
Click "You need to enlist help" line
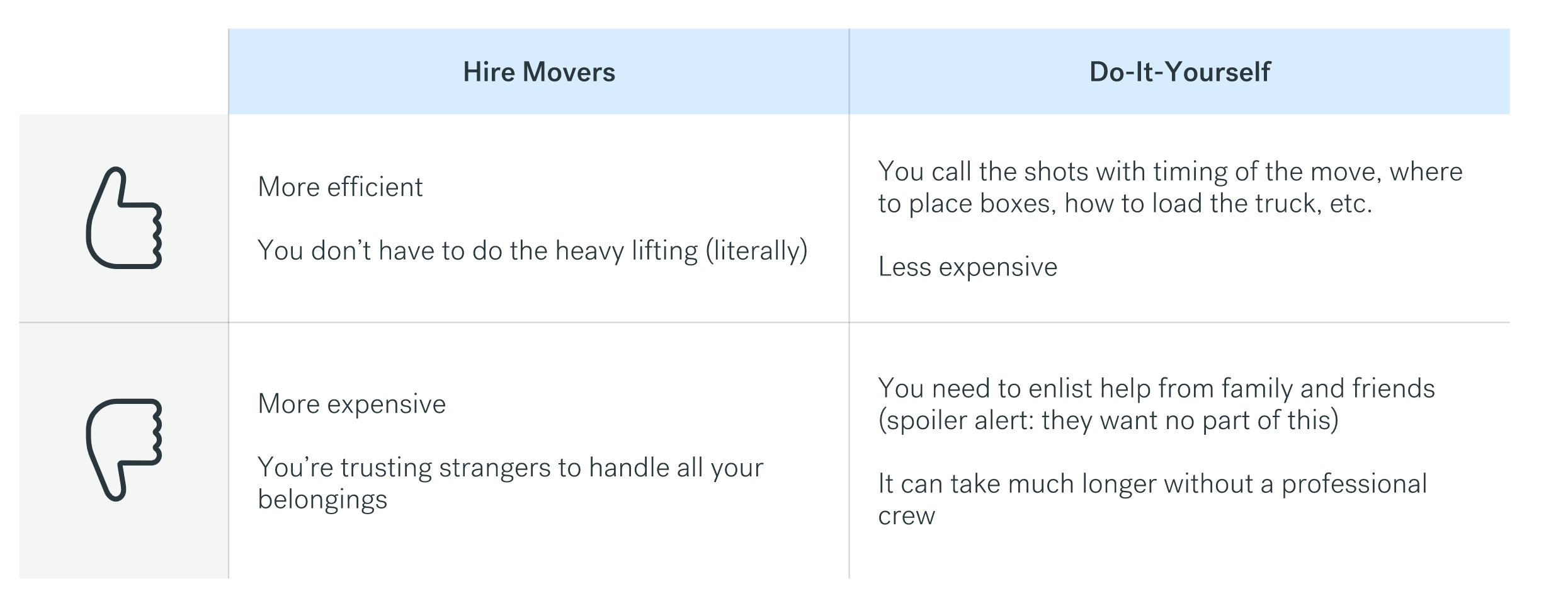tap(1156, 388)
